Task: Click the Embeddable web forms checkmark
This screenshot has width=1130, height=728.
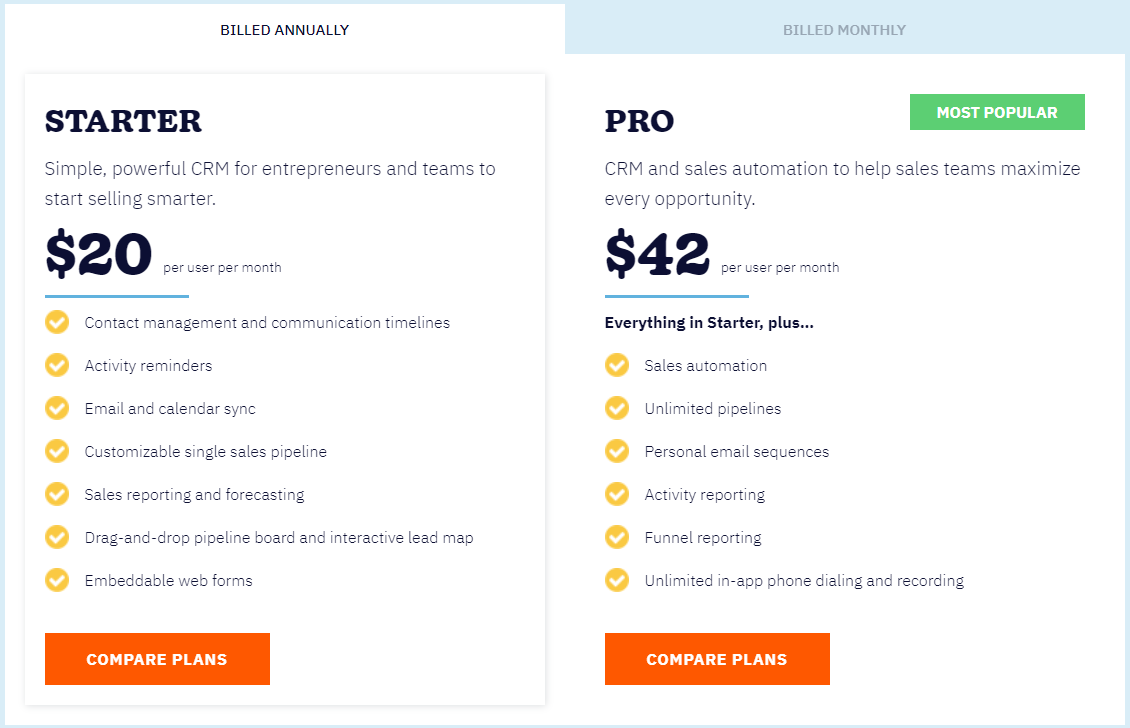Action: coord(57,580)
